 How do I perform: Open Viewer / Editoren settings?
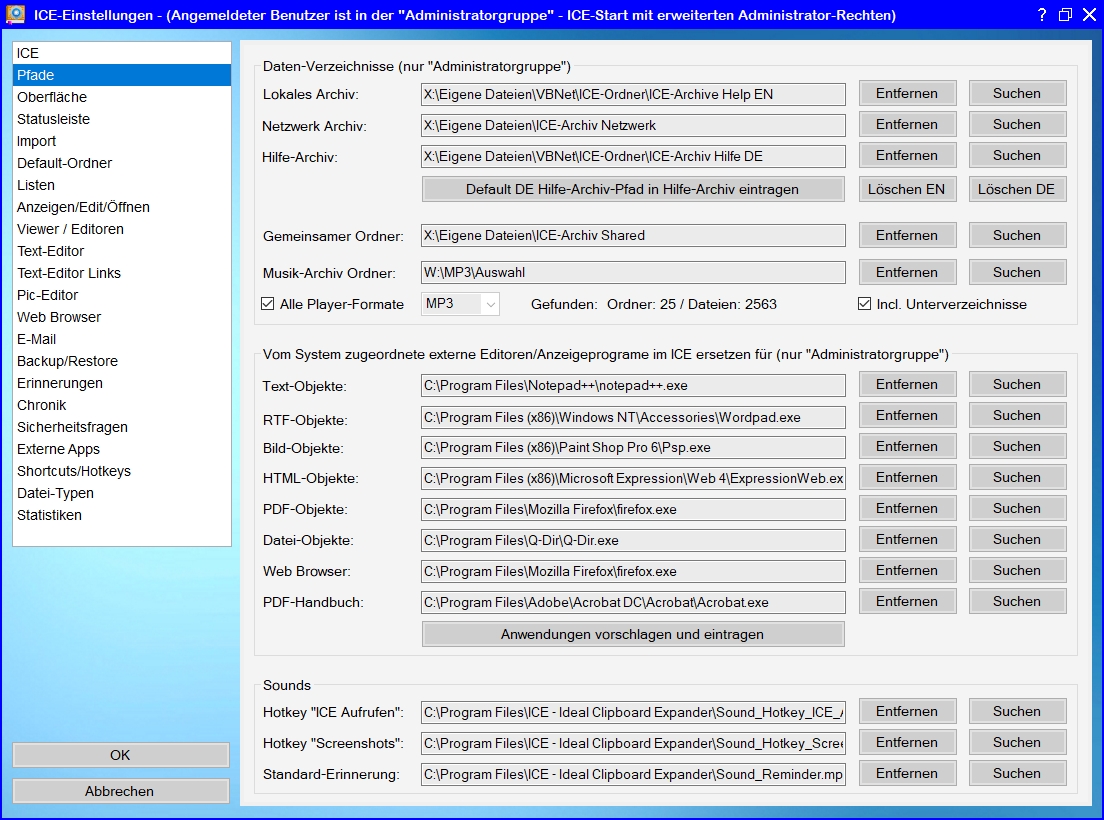[x=122, y=229]
